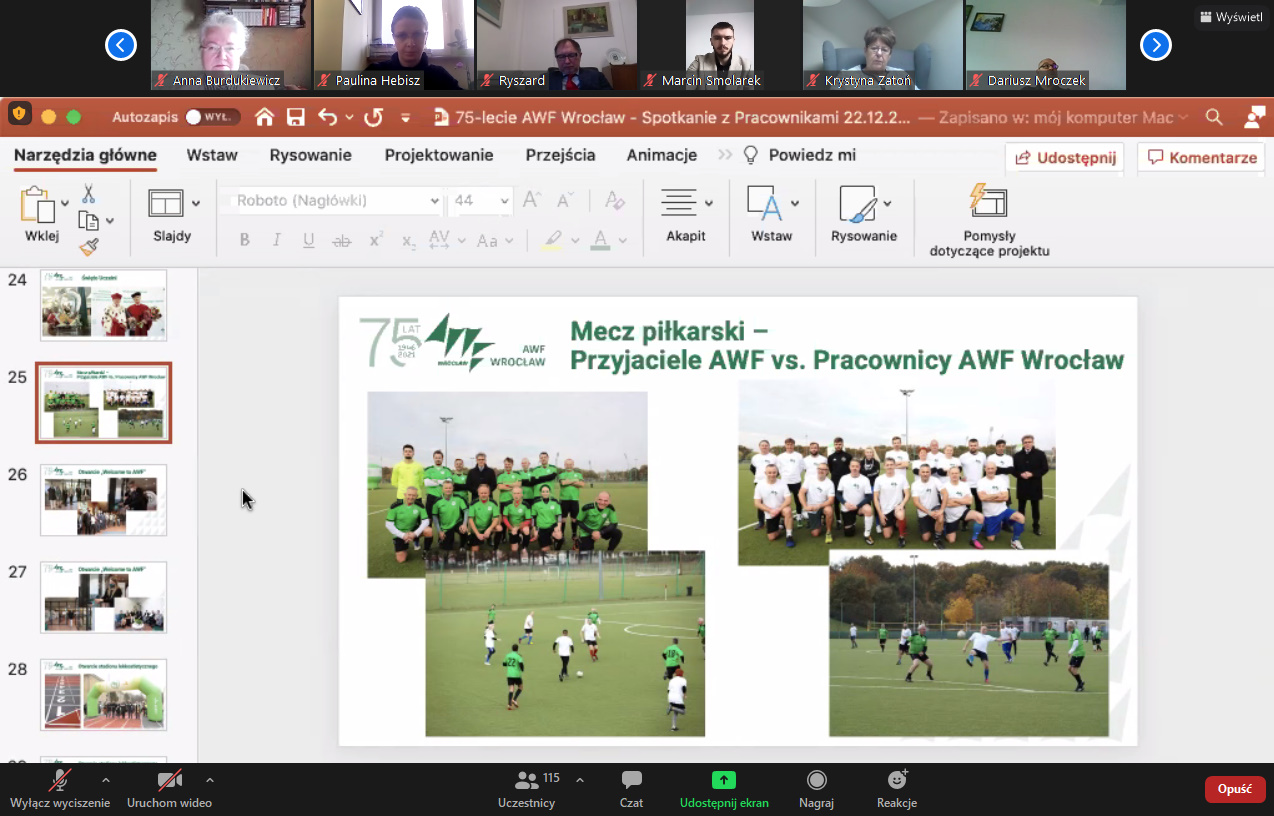
Task: Open the search magnifier in PowerPoint title bar
Action: [1214, 117]
